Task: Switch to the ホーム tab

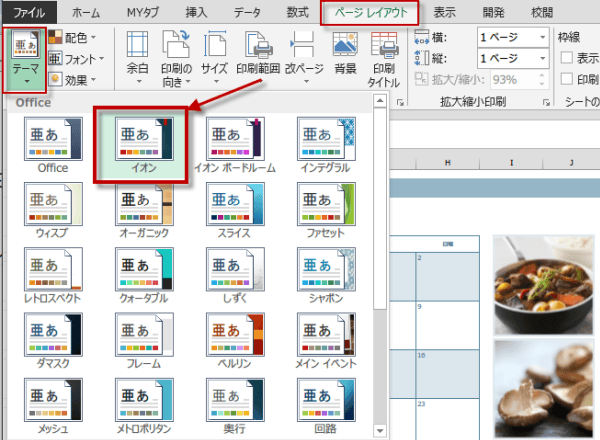Action: [86, 13]
